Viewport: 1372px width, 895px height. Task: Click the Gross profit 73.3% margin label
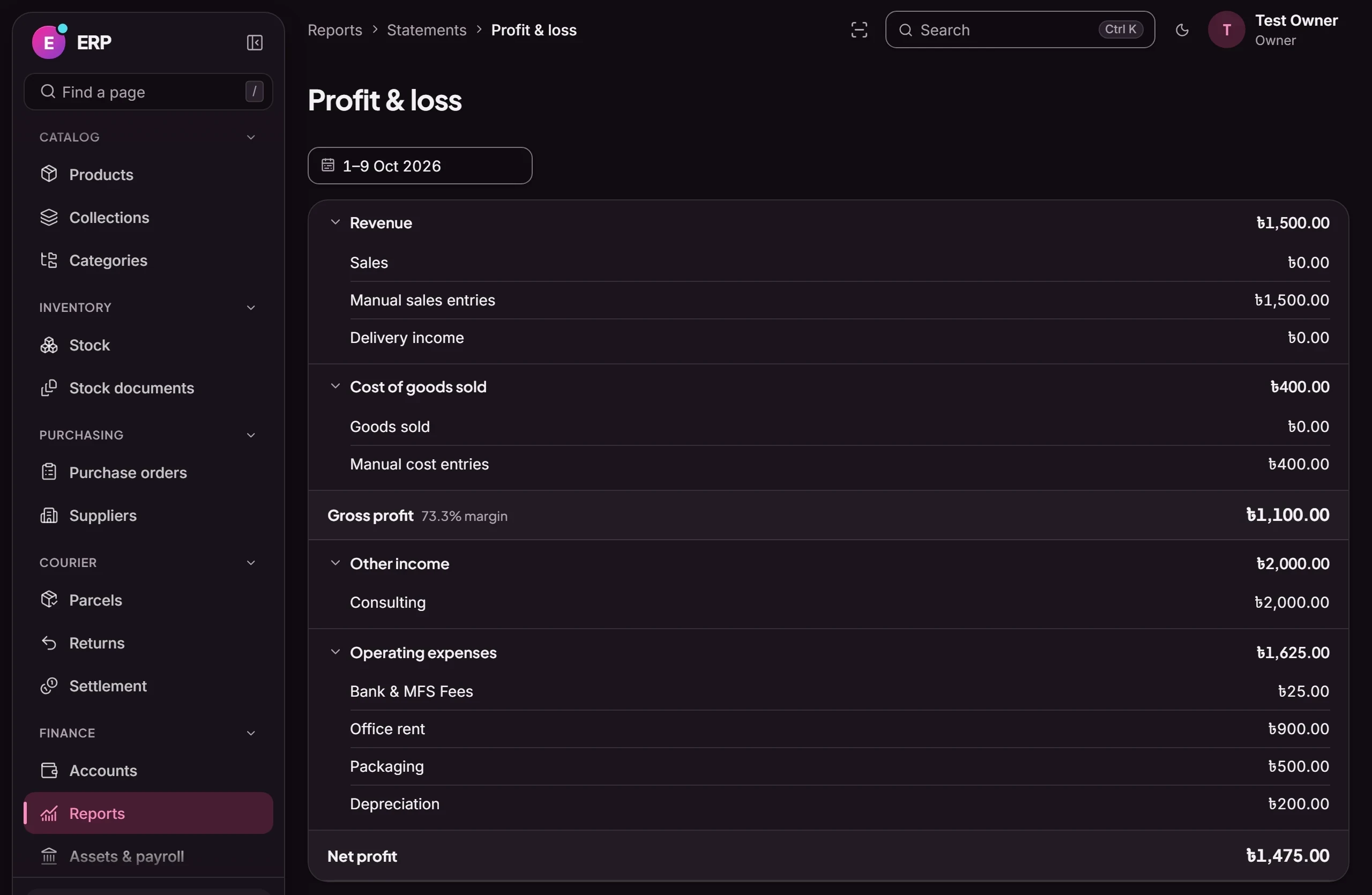464,517
